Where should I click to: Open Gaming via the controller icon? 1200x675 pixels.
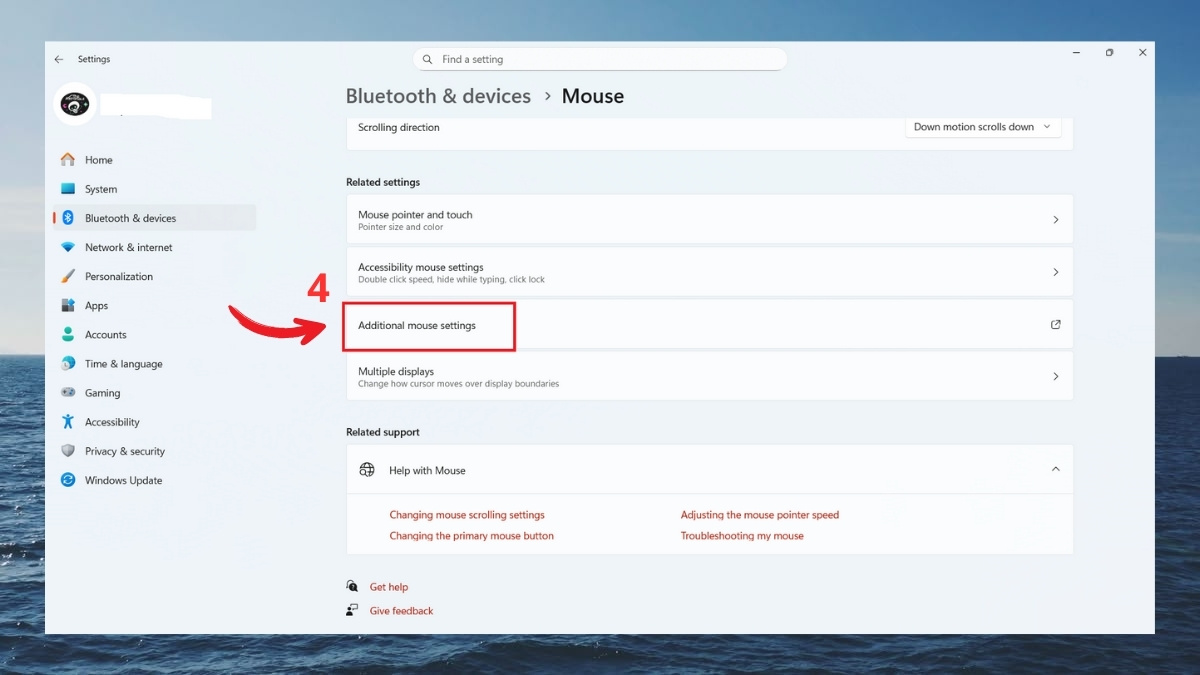pos(67,392)
